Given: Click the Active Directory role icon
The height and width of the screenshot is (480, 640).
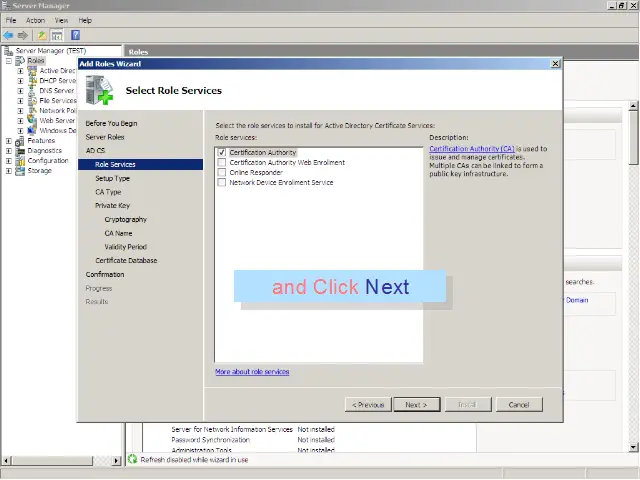Looking at the screenshot, I should (32, 71).
